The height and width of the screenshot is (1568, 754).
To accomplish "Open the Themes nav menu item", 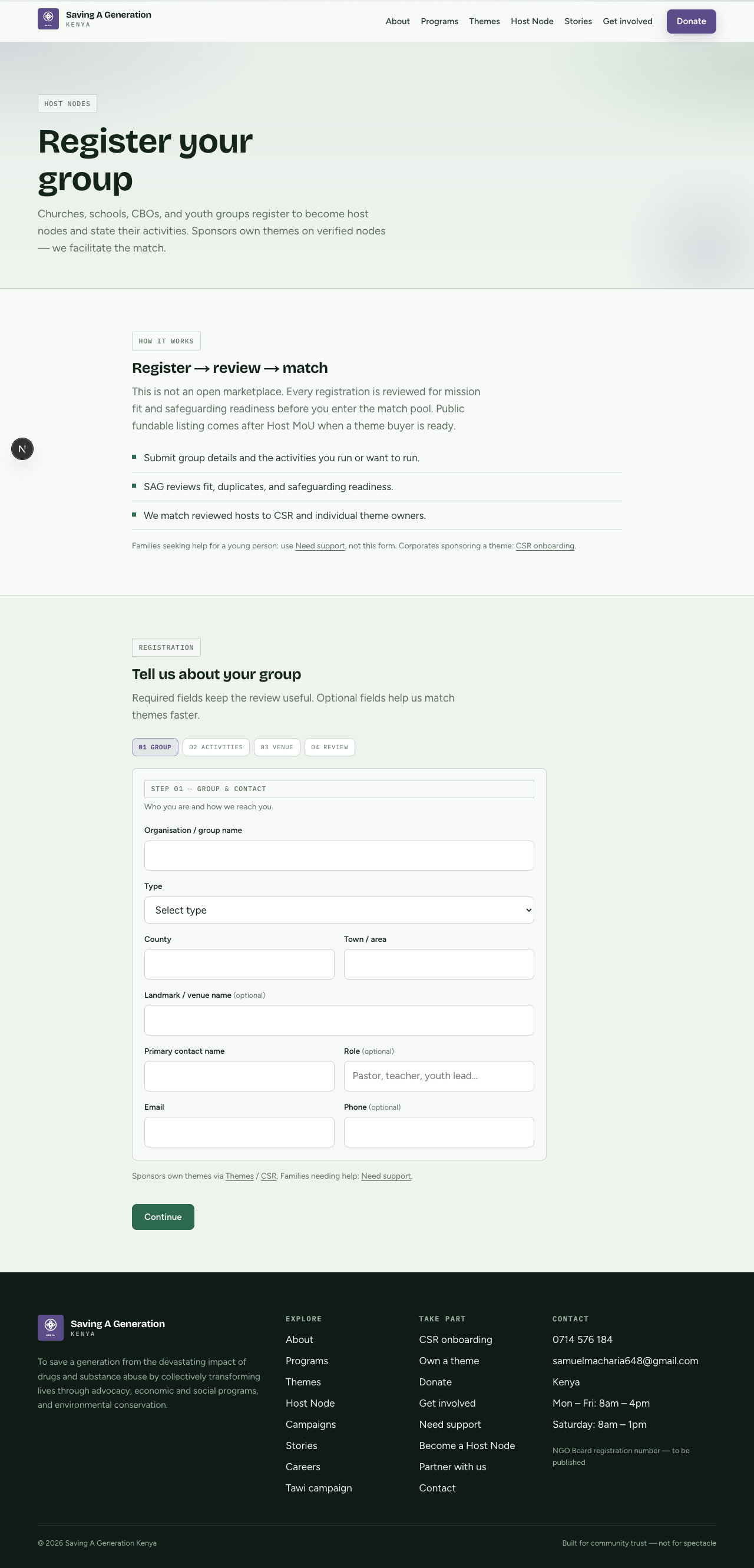I will click(x=484, y=21).
